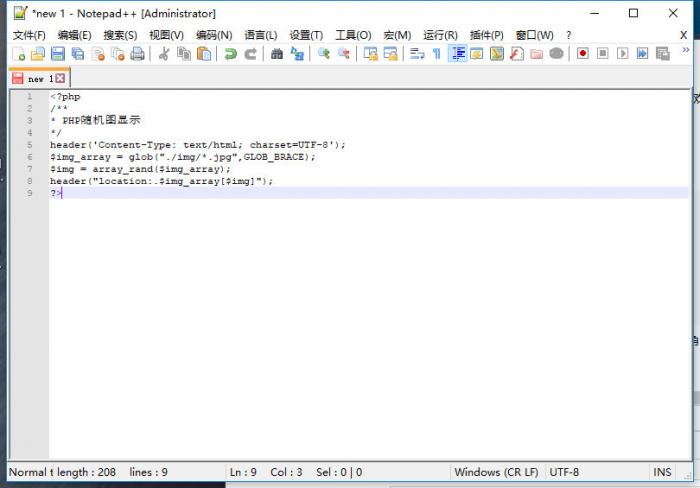Click the Print icon in the toolbar

(137, 54)
